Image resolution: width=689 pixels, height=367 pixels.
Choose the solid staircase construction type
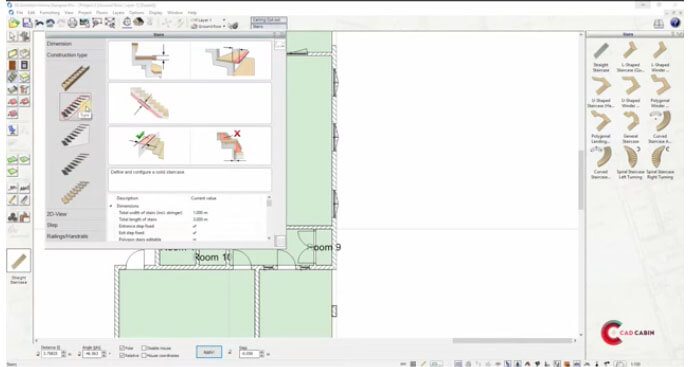[75, 107]
